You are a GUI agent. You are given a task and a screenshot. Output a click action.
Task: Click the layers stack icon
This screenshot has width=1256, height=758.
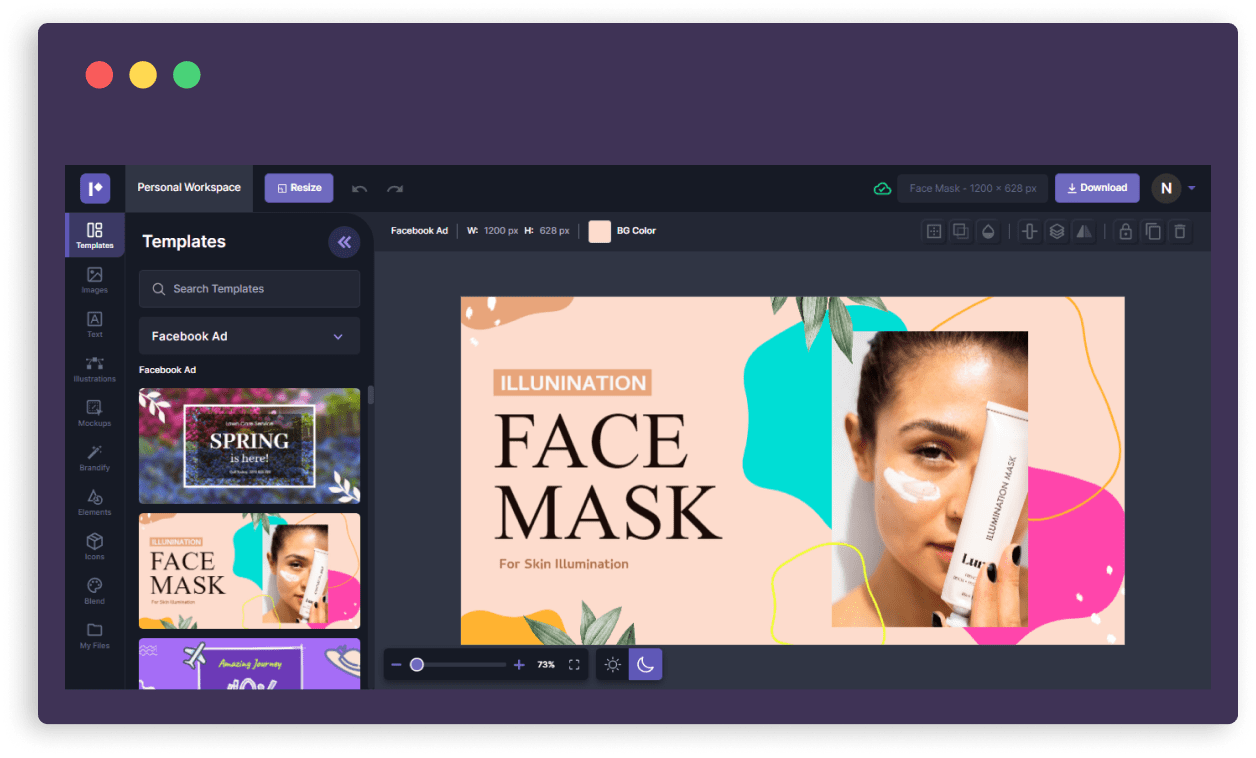(1056, 231)
